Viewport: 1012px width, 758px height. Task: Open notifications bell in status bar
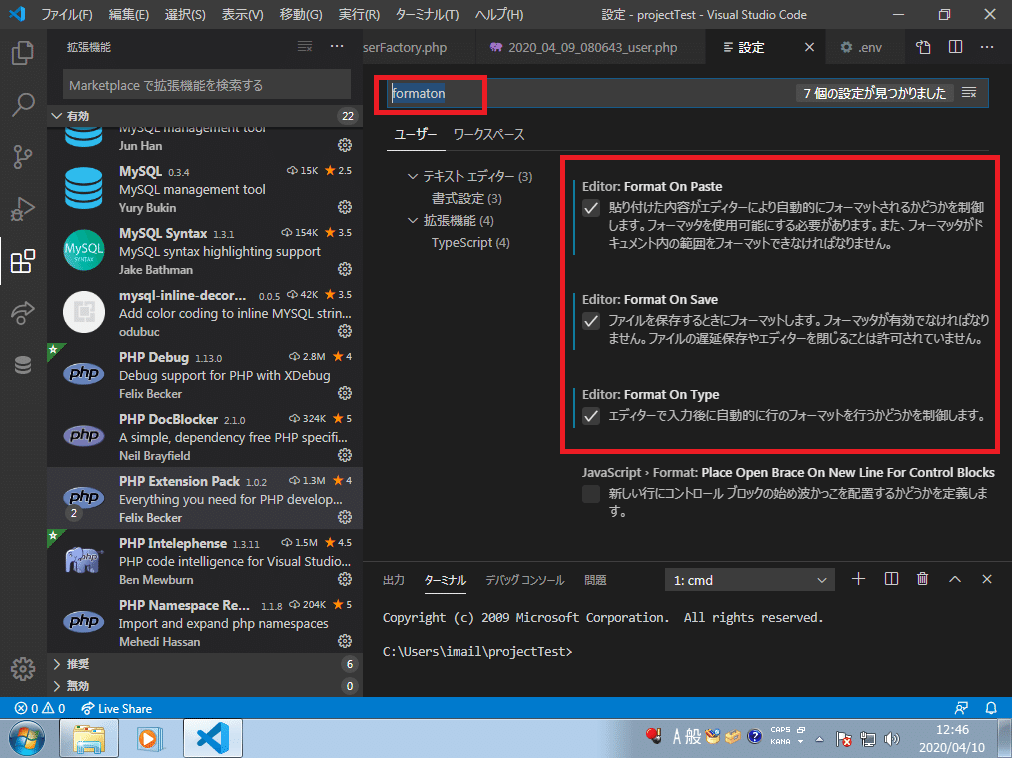[991, 708]
